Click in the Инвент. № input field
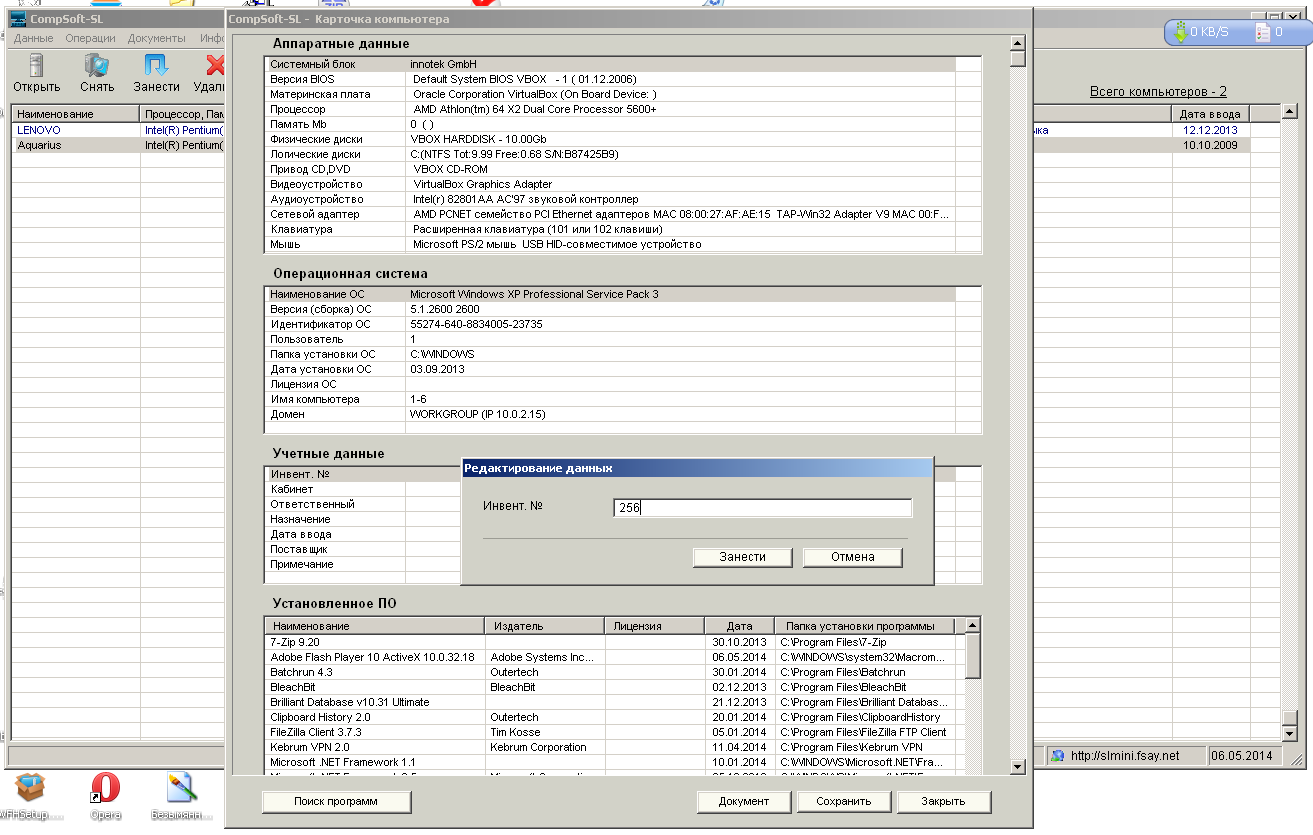This screenshot has height=835, width=1313. click(x=762, y=508)
